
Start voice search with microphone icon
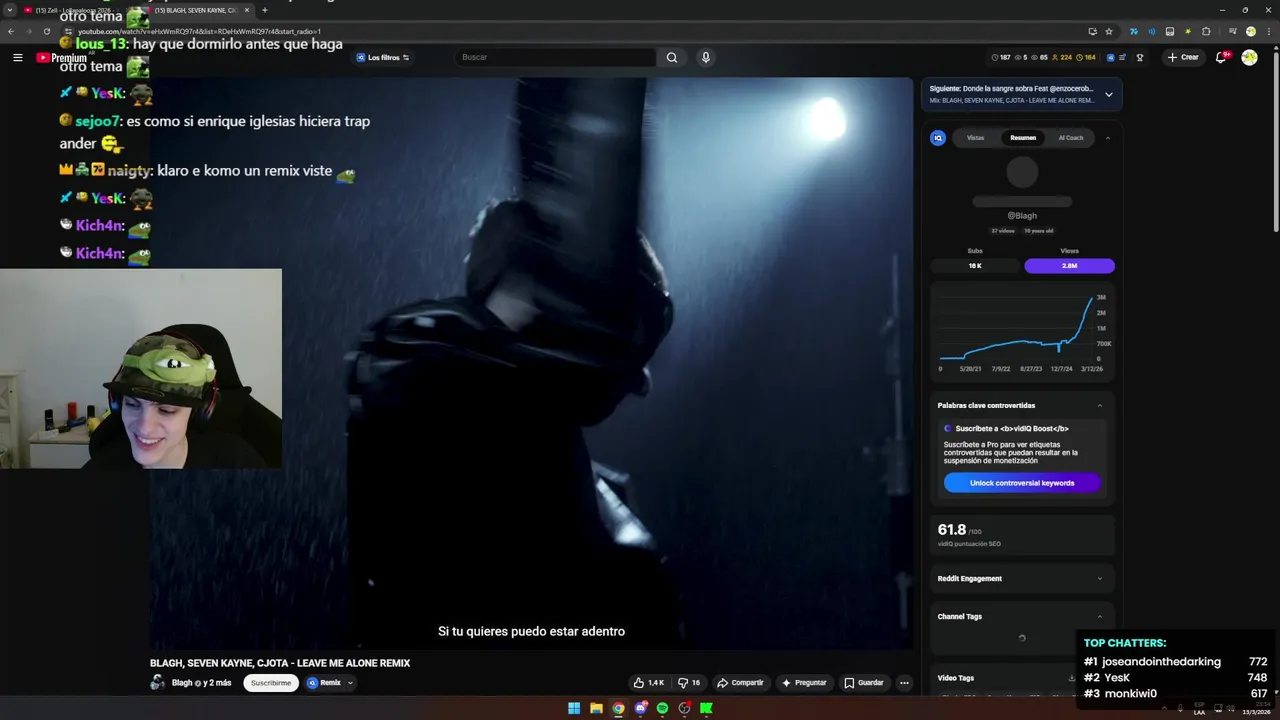pyautogui.click(x=705, y=57)
